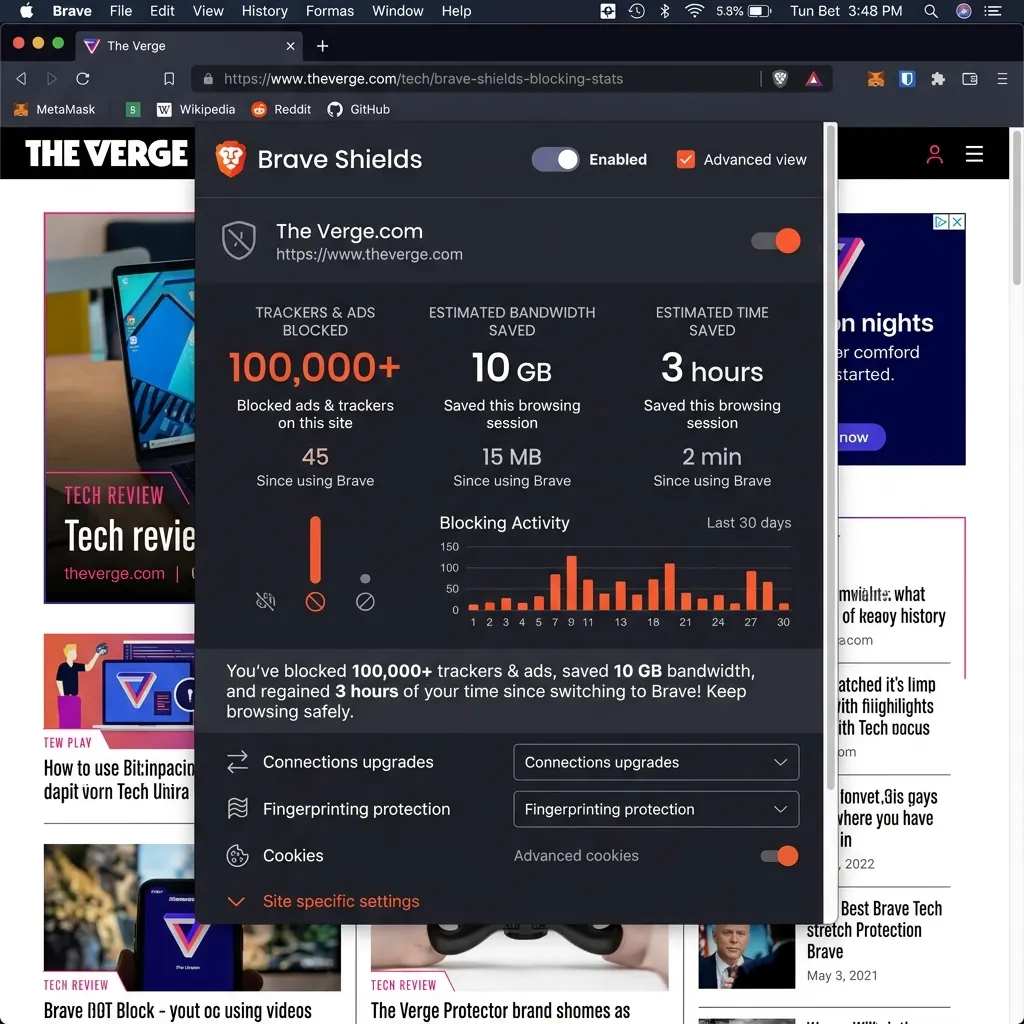Open Time Machine menu bar icon
The image size is (1024, 1024).
[x=636, y=11]
